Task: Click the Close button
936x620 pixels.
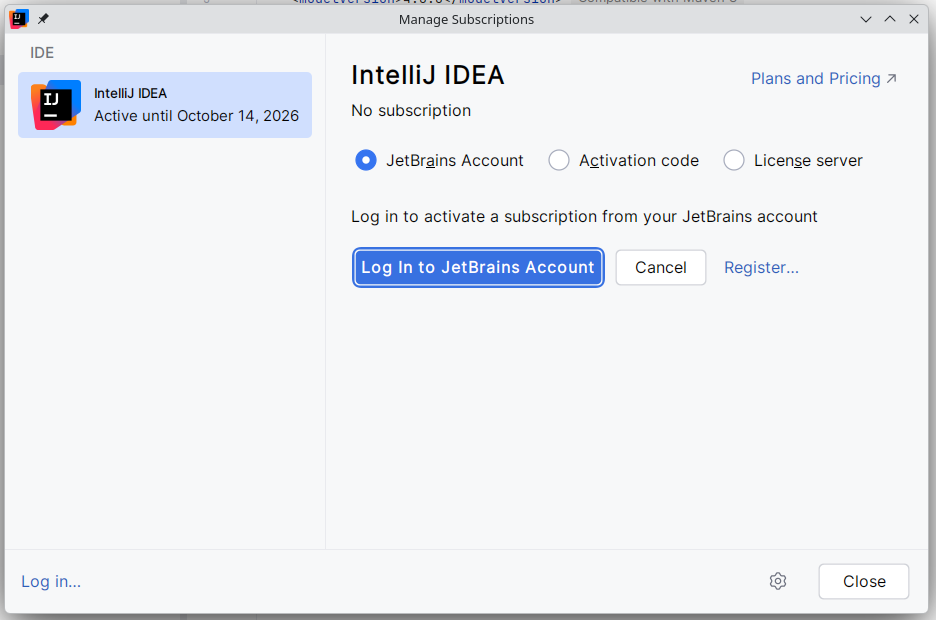Action: point(864,581)
